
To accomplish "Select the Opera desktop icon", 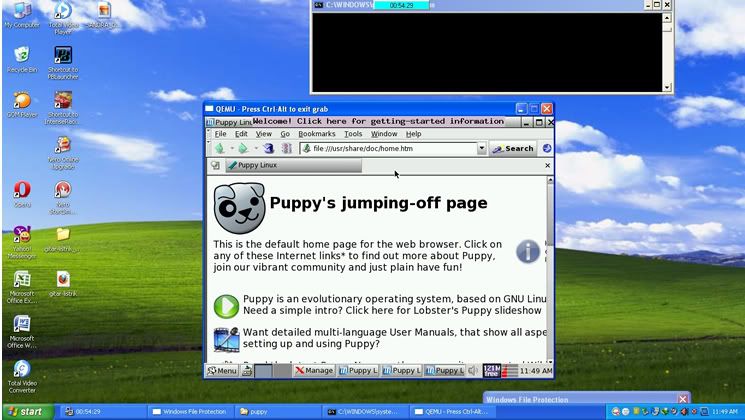I will click(x=22, y=194).
